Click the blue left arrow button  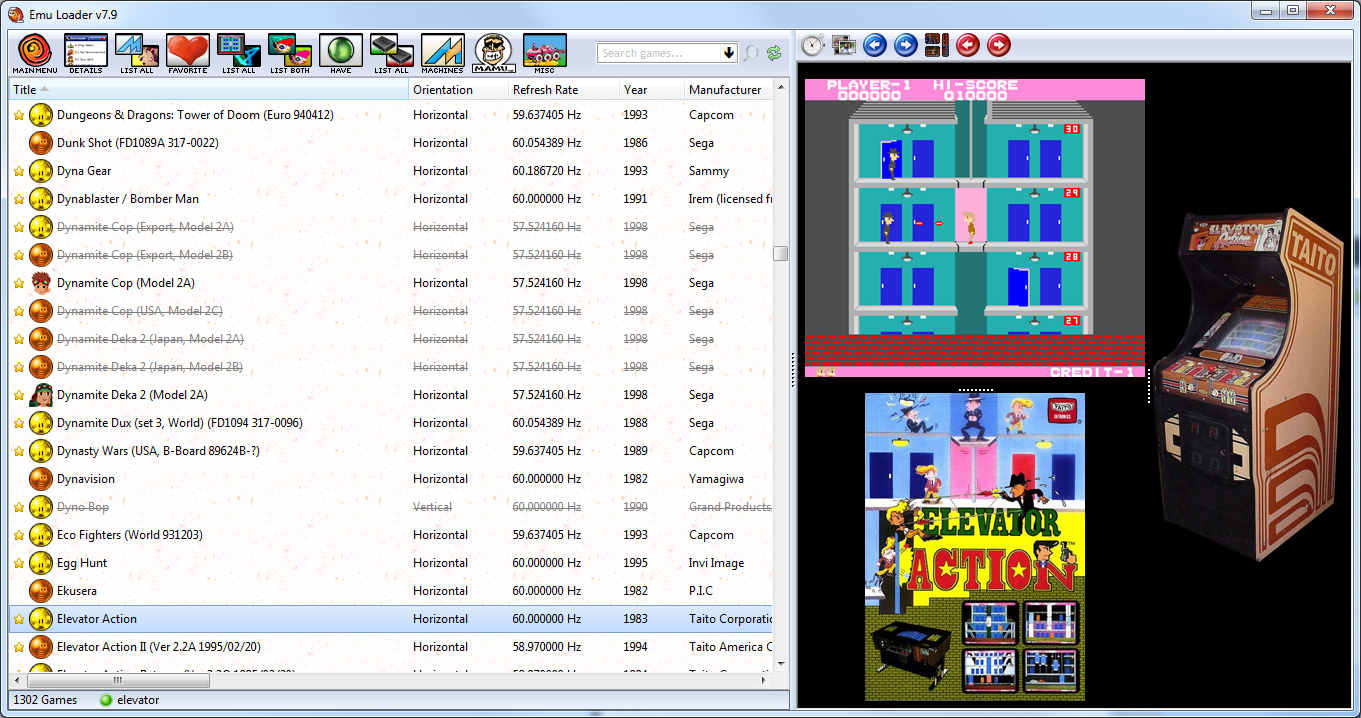click(x=875, y=45)
